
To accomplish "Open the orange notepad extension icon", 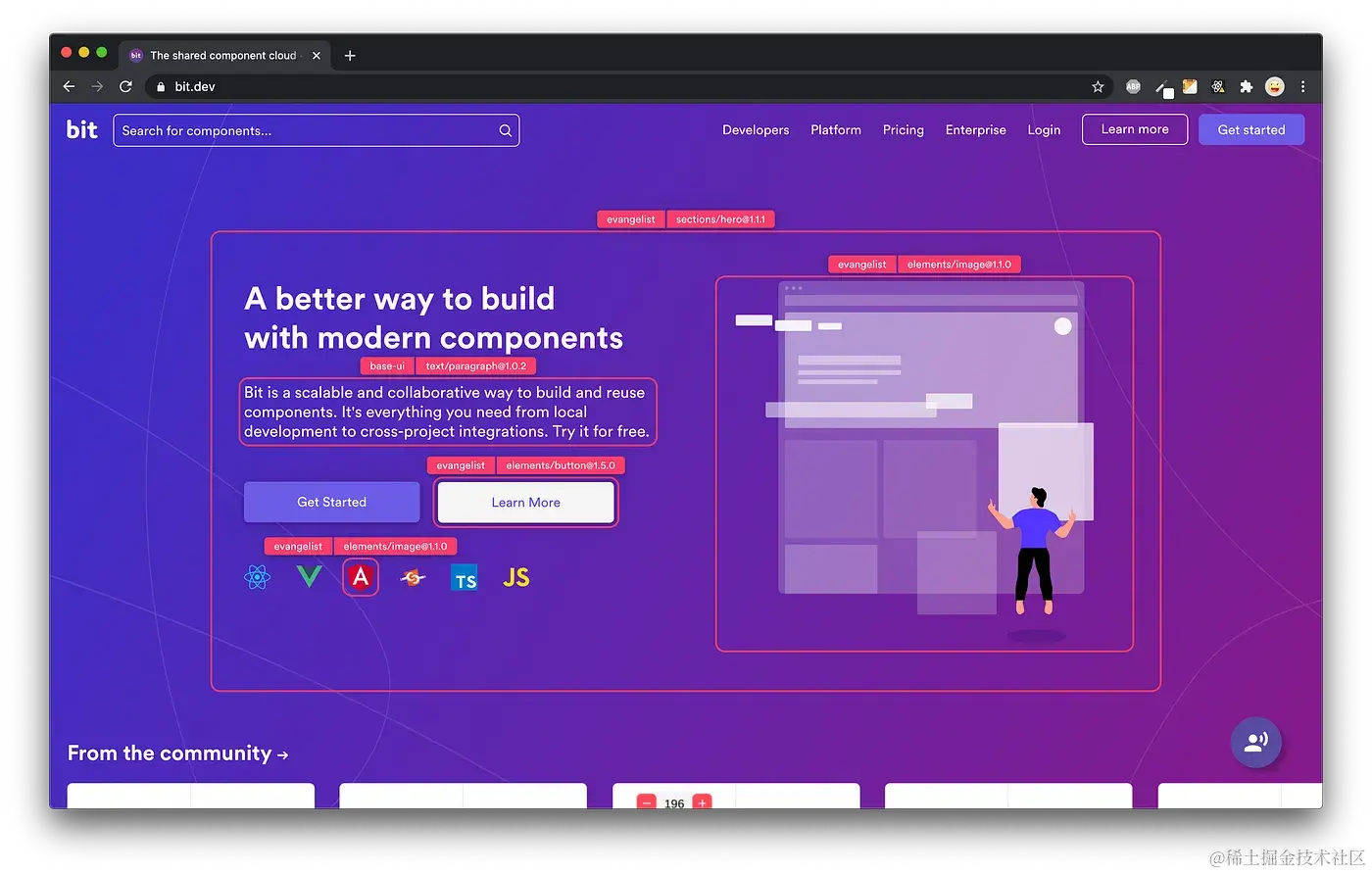I will (1190, 86).
